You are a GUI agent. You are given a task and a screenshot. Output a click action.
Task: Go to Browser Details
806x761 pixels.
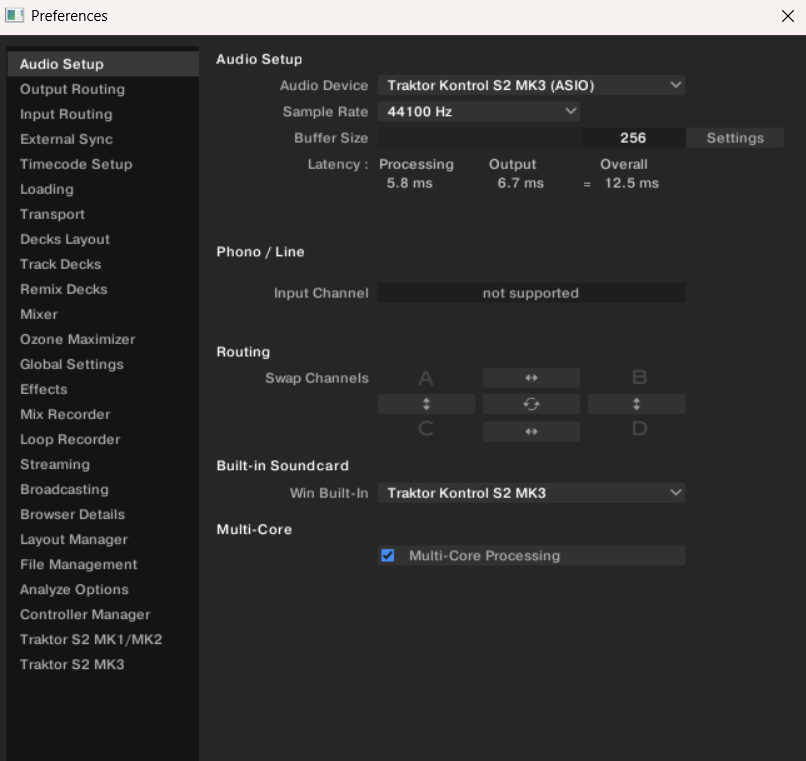pos(103,515)
